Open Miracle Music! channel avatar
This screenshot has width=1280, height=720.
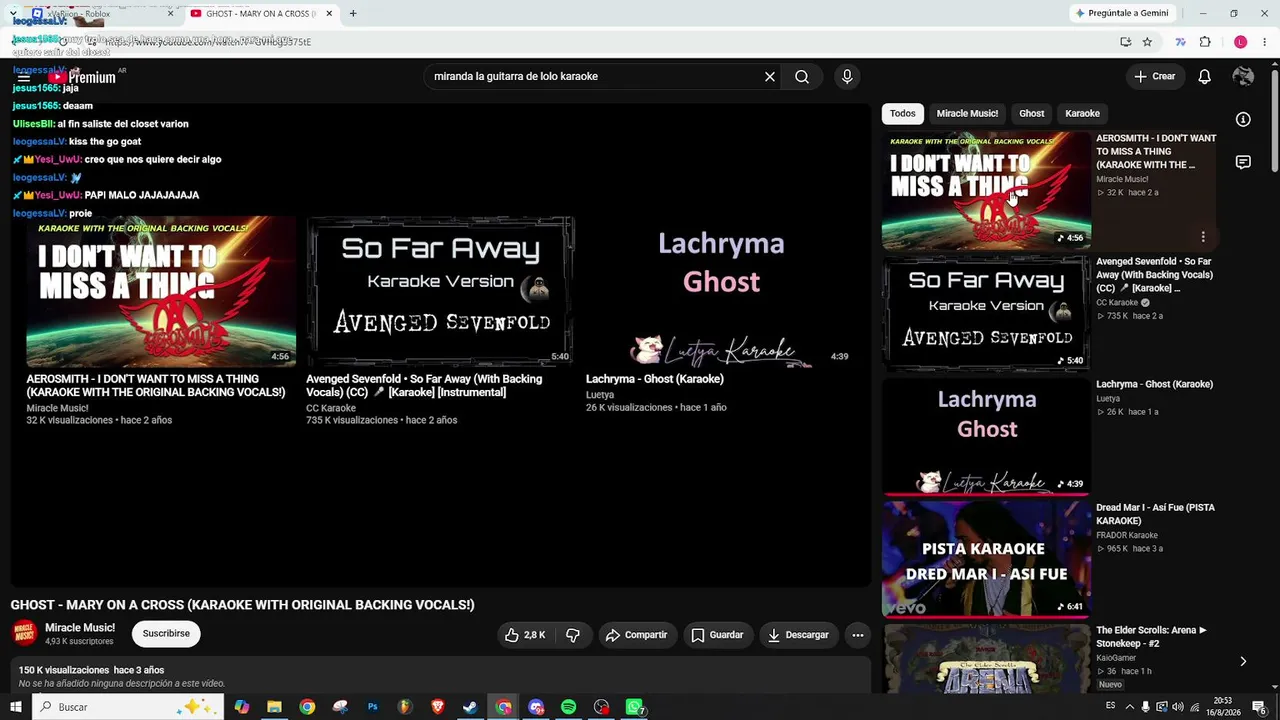point(24,634)
